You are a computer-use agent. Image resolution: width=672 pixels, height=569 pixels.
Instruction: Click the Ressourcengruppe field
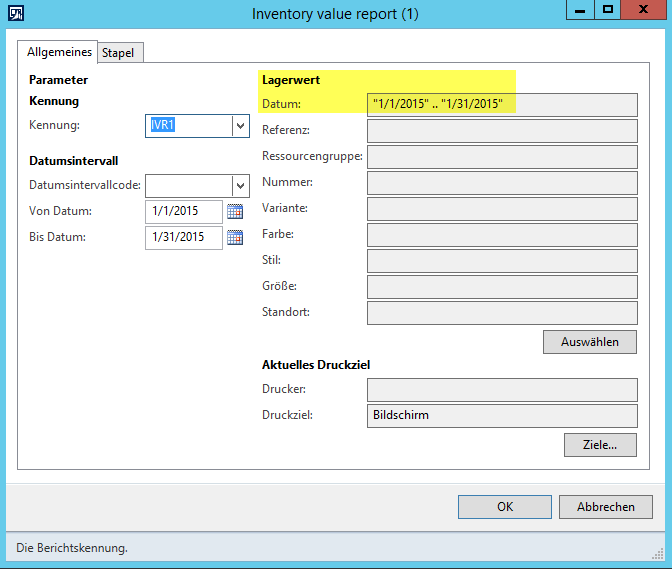(502, 156)
